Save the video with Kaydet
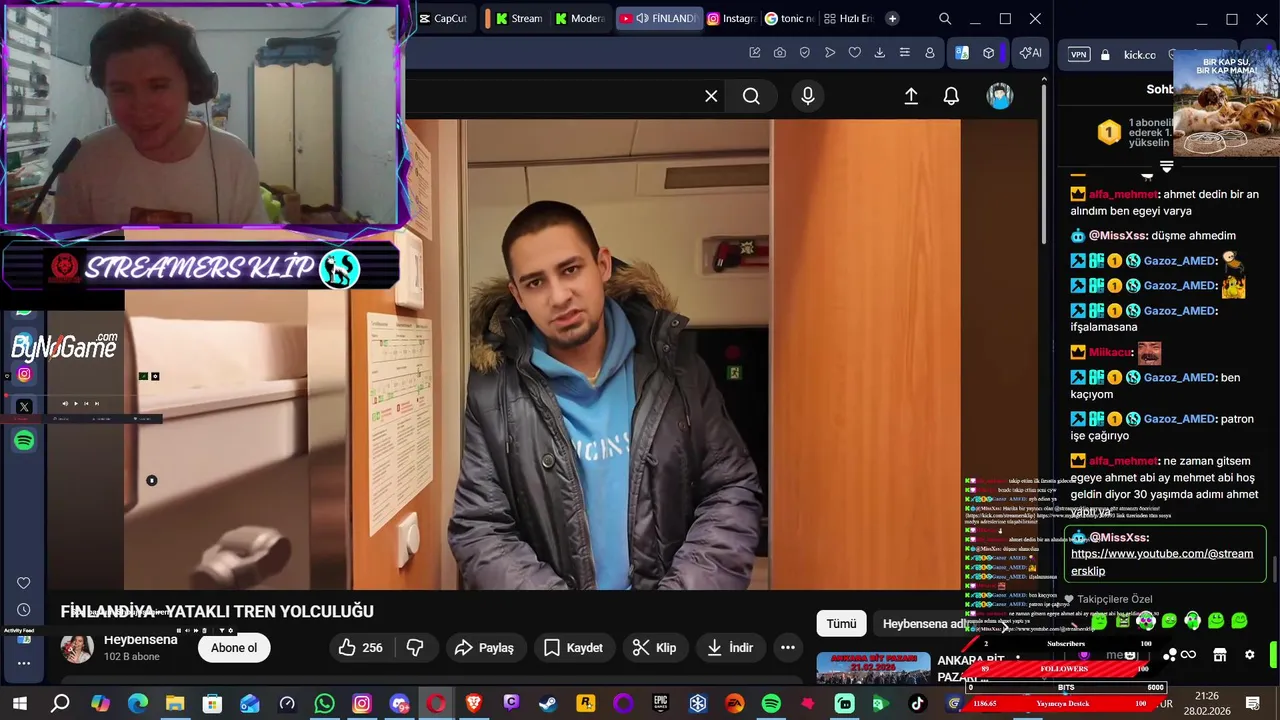Screen dimensions: 1280x720 (x=573, y=648)
